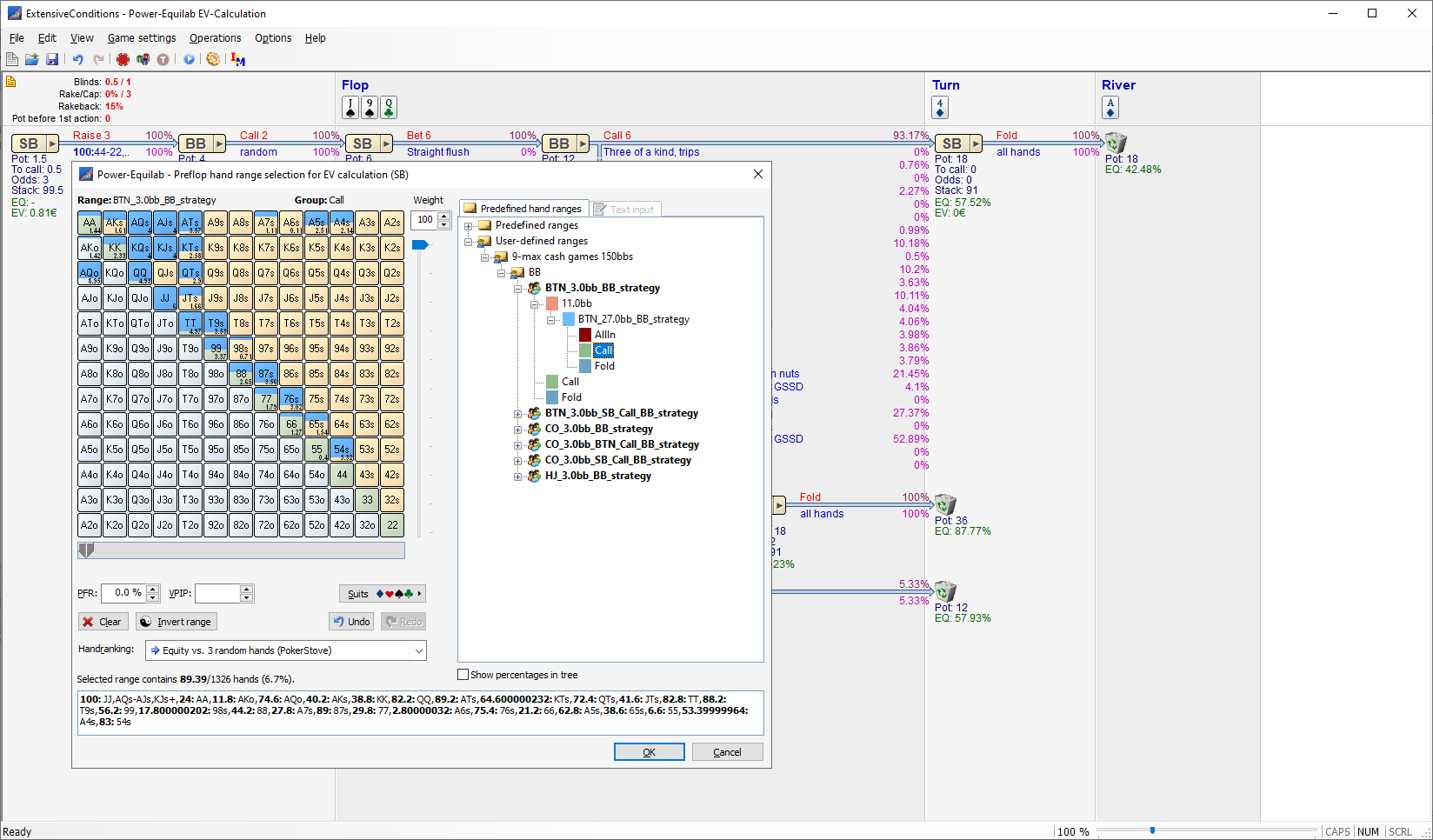The height and width of the screenshot is (840, 1433).
Task: Click the Undo button in range dialog
Action: coord(352,622)
